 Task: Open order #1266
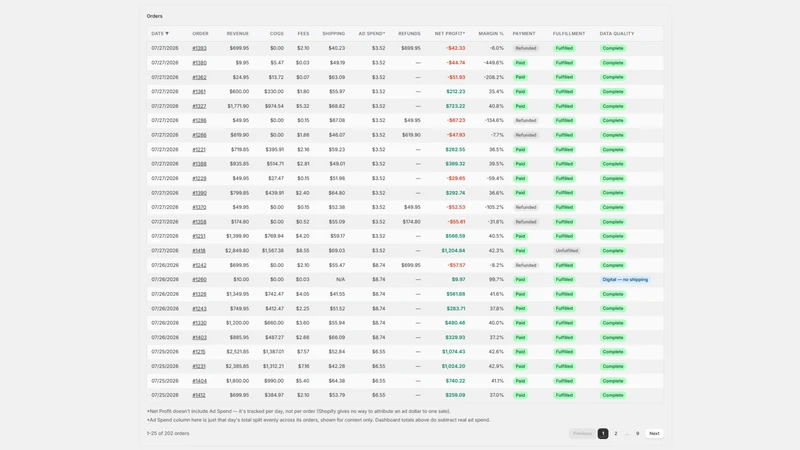click(x=199, y=135)
